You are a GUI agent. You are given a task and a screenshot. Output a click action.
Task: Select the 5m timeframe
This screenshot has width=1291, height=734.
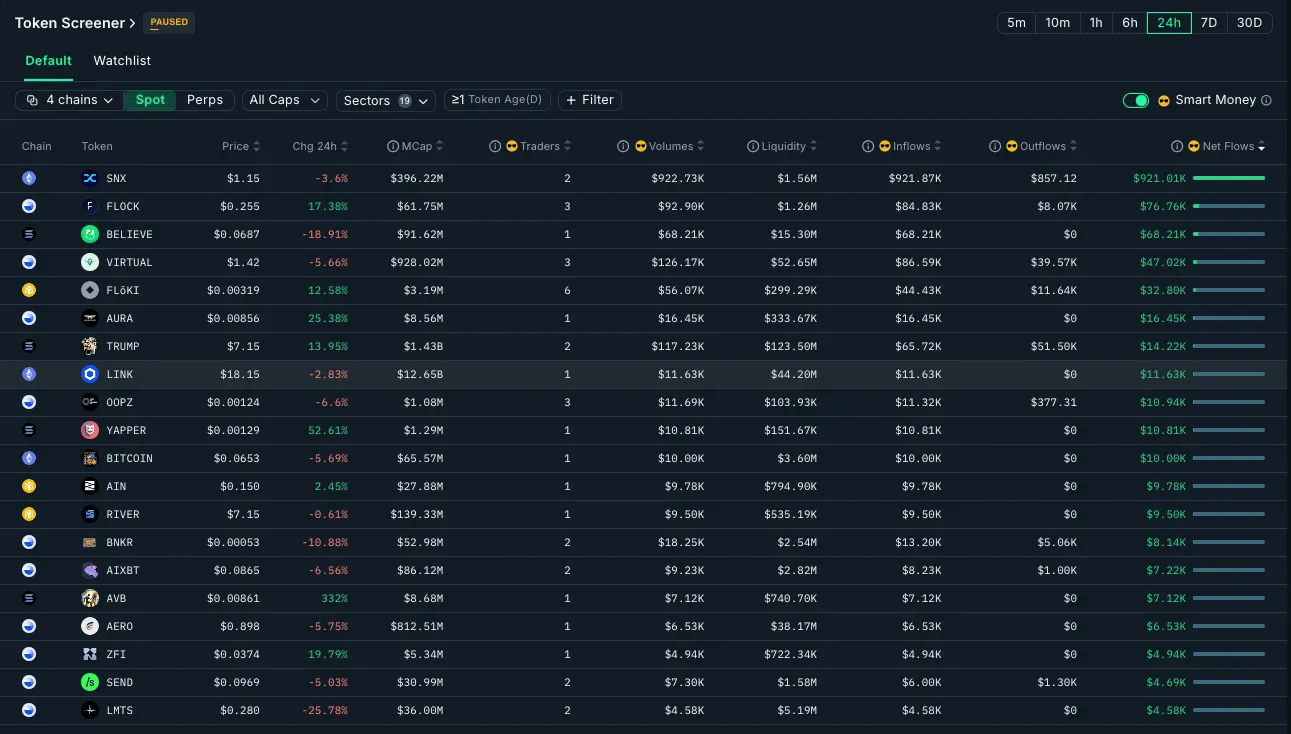1016,22
